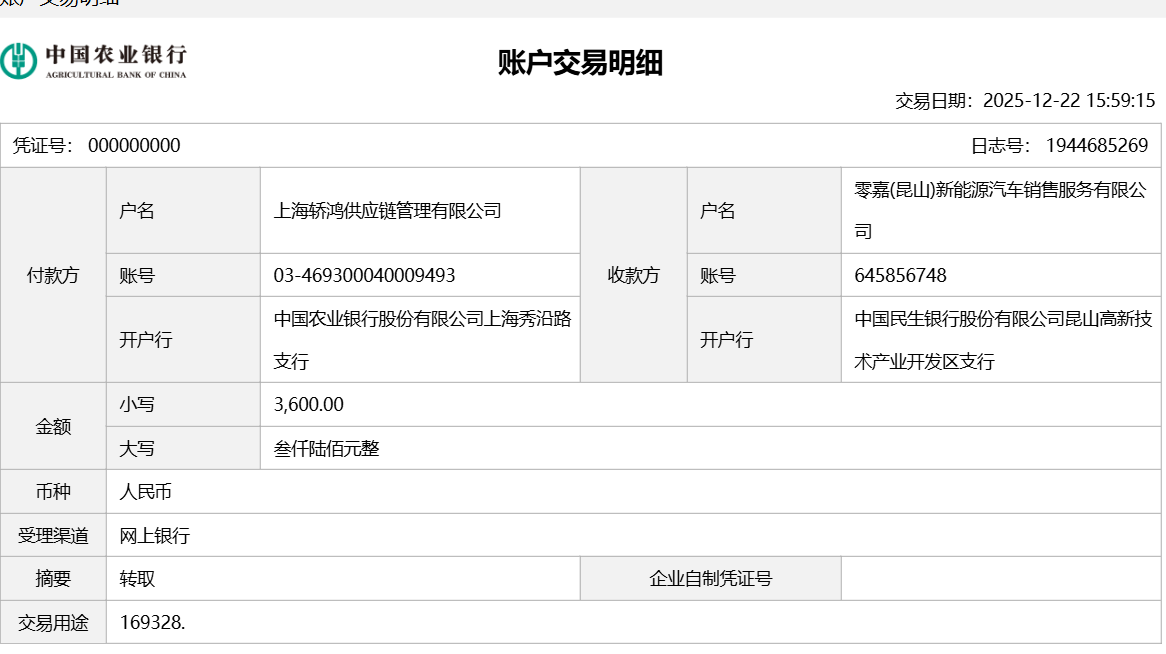Click the currency value 人民币
Viewport: 1166px width, 654px height.
(x=146, y=492)
